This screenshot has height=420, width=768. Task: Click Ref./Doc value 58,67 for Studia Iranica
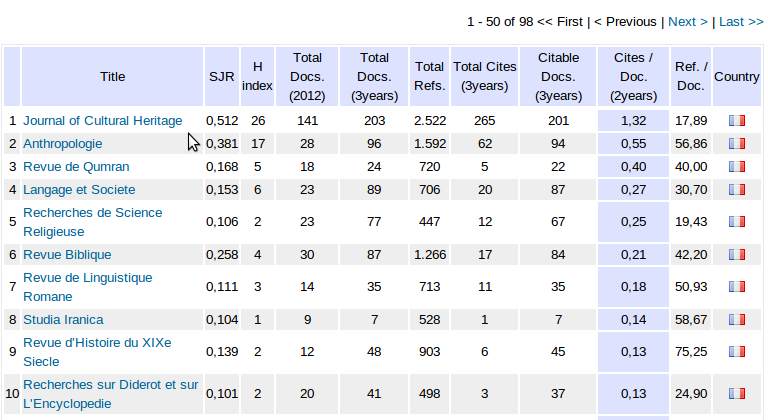(x=691, y=320)
